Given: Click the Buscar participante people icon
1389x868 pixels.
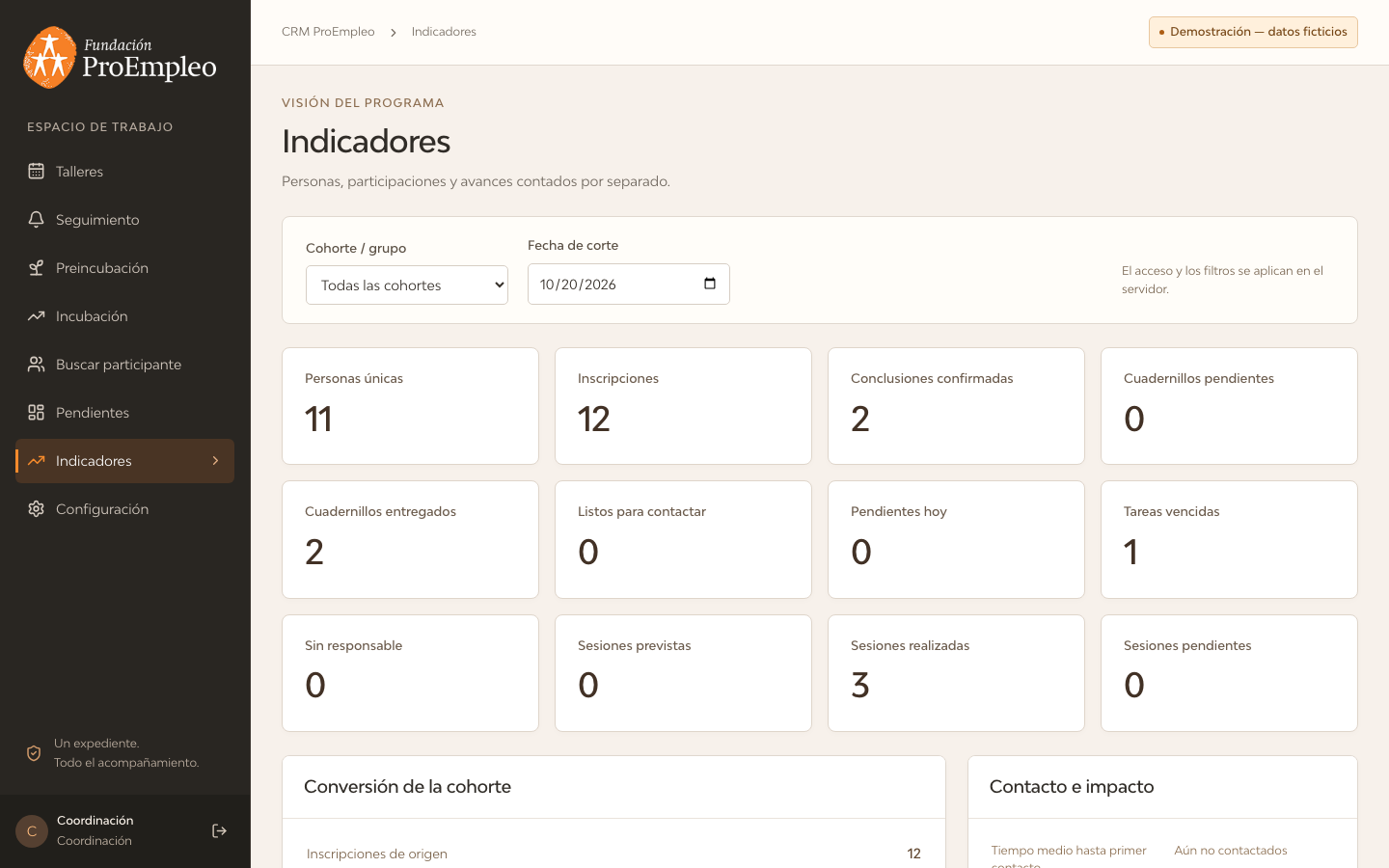Looking at the screenshot, I should (x=36, y=365).
